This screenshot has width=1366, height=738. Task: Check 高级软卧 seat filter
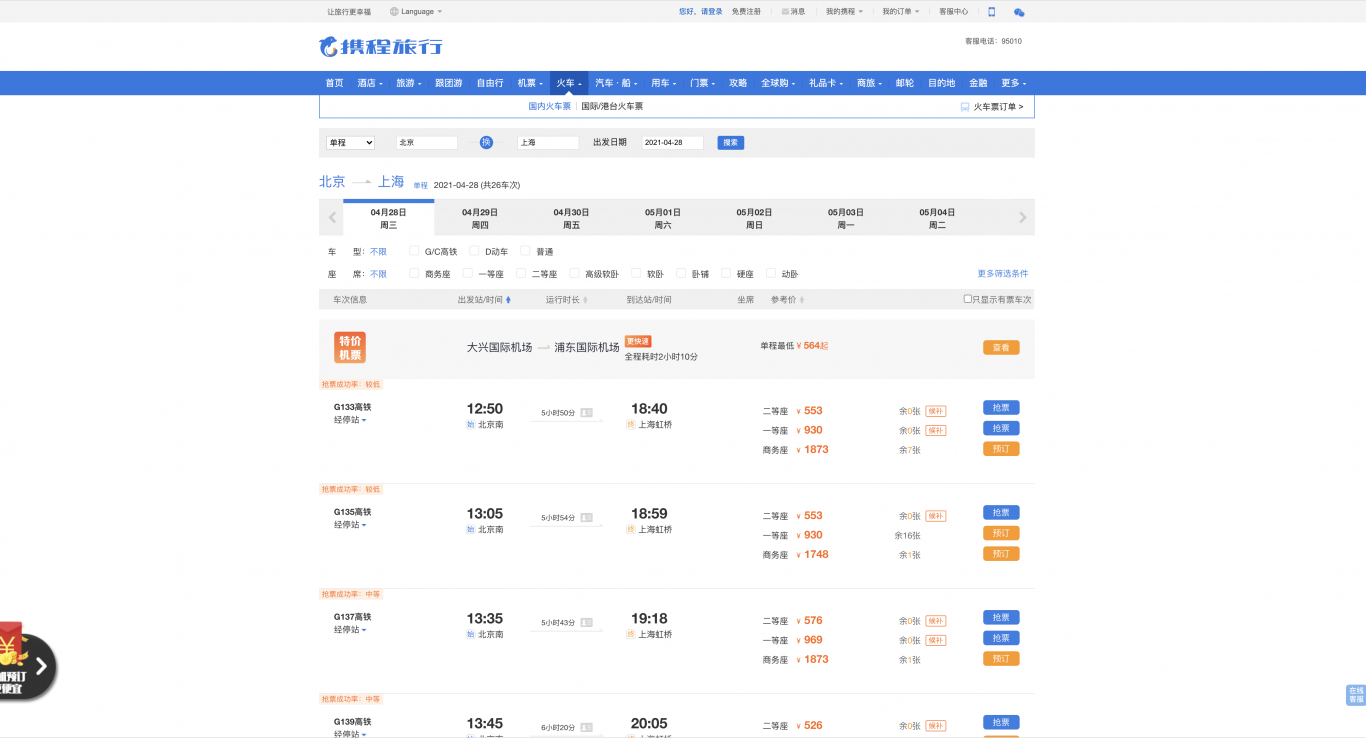(574, 273)
